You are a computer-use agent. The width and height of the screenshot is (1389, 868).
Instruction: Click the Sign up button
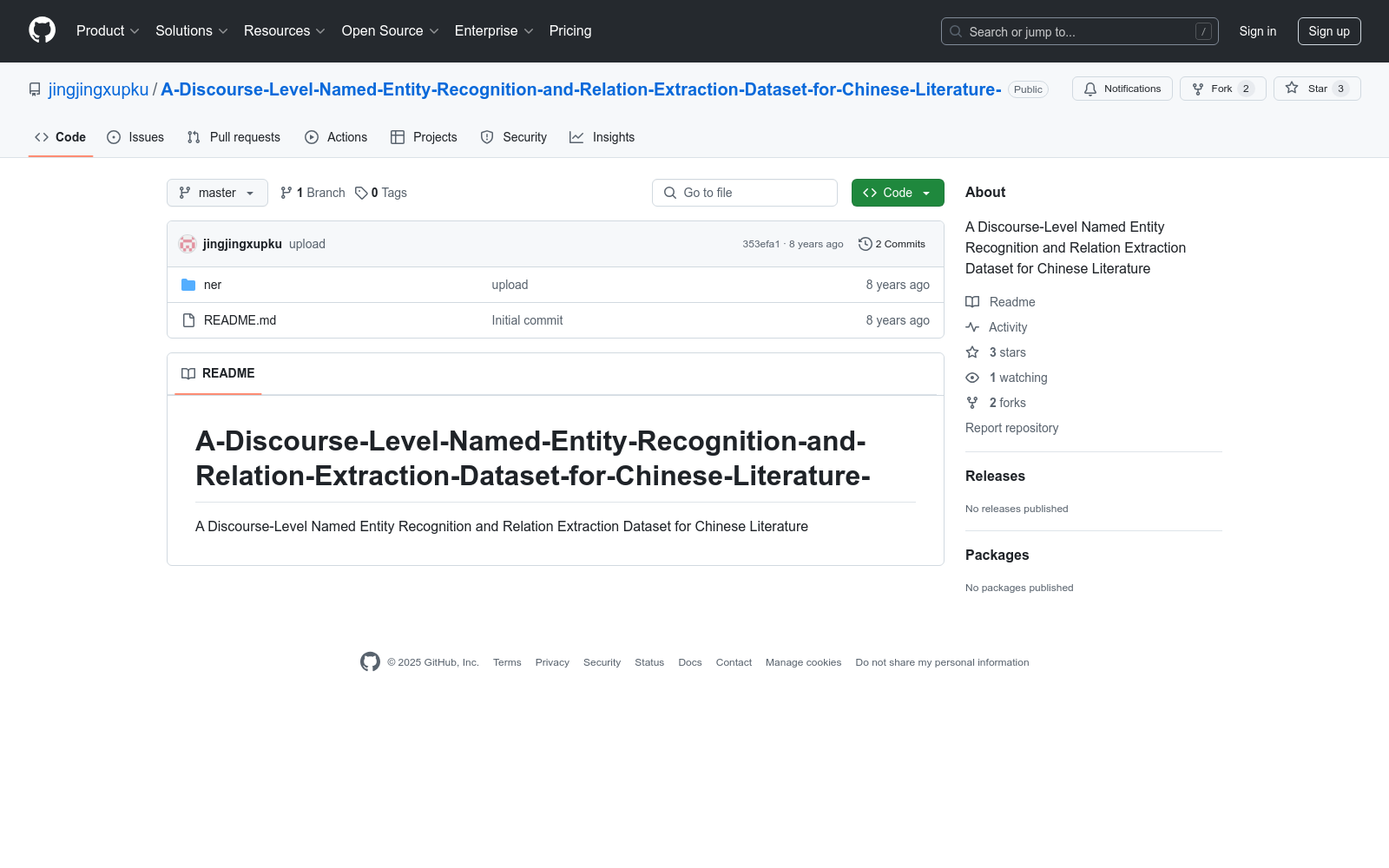pyautogui.click(x=1329, y=31)
